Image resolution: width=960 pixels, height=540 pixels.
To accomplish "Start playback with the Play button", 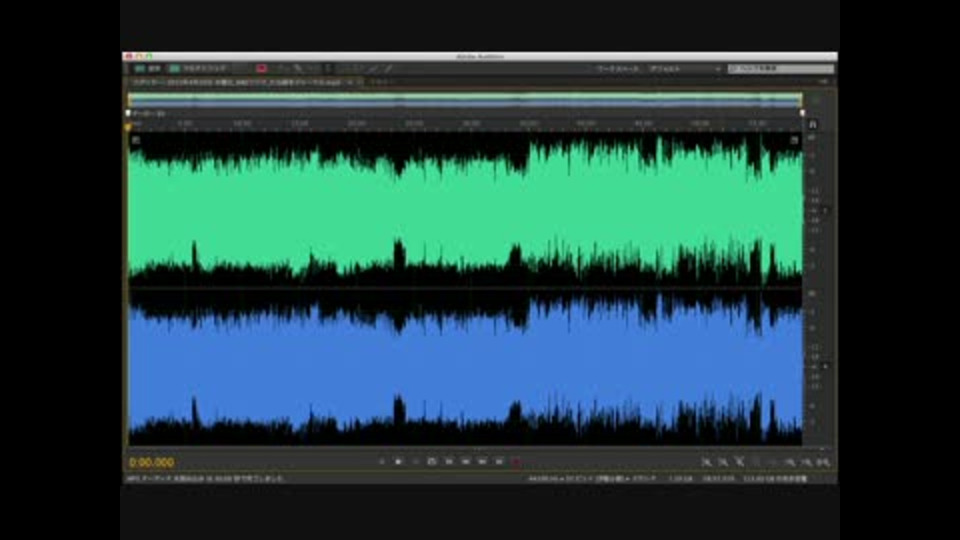I will pyautogui.click(x=399, y=462).
